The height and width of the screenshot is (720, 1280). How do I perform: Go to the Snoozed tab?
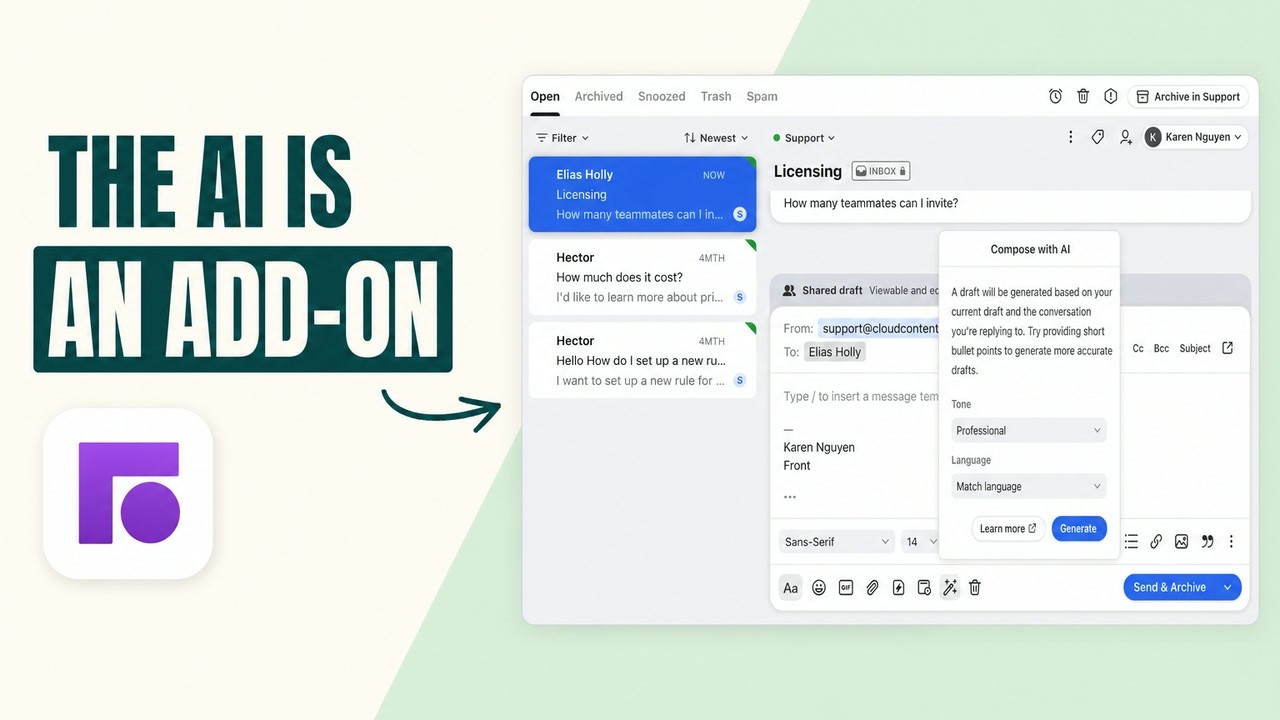pos(662,97)
